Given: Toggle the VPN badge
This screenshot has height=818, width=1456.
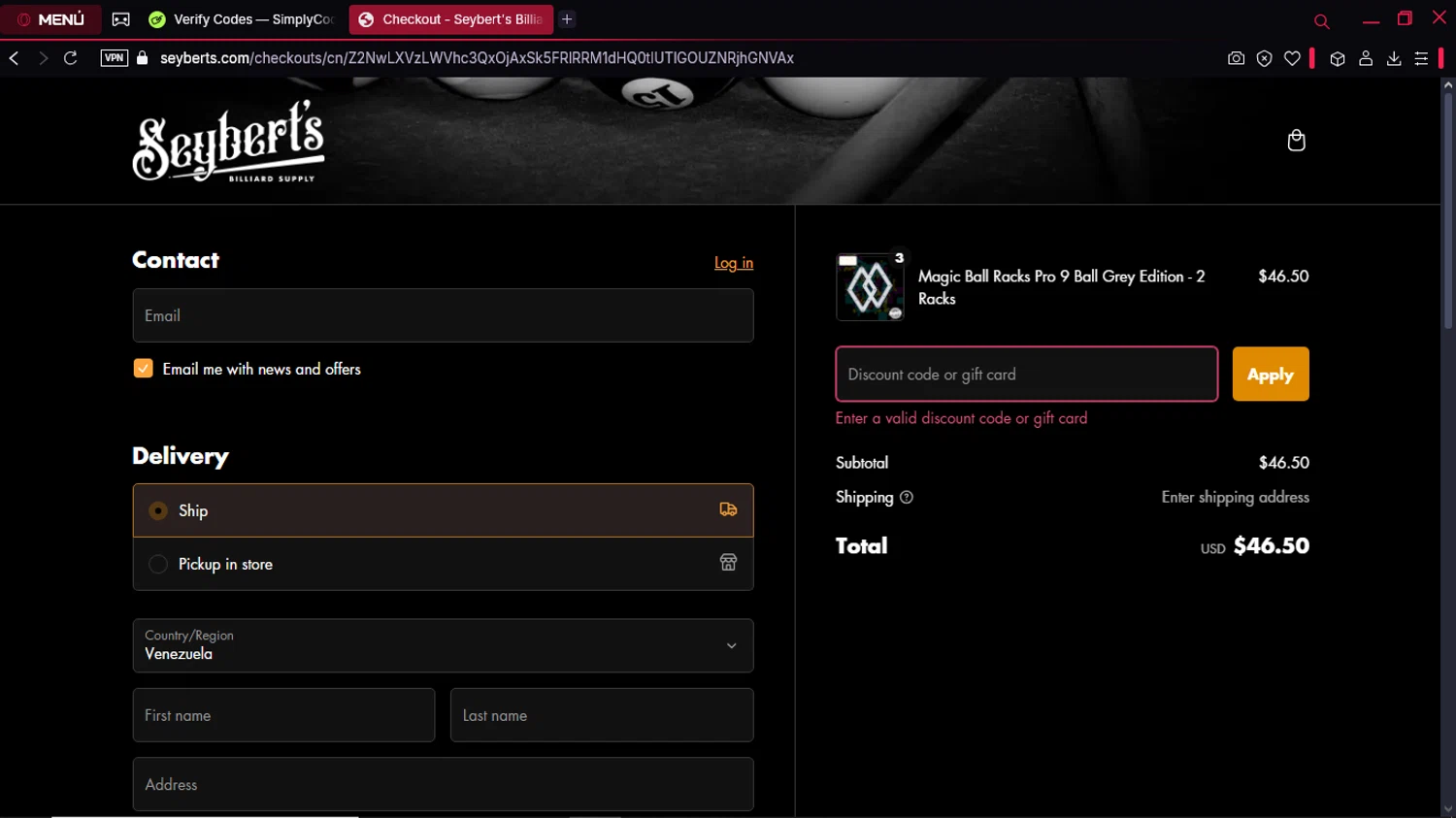Looking at the screenshot, I should [115, 58].
